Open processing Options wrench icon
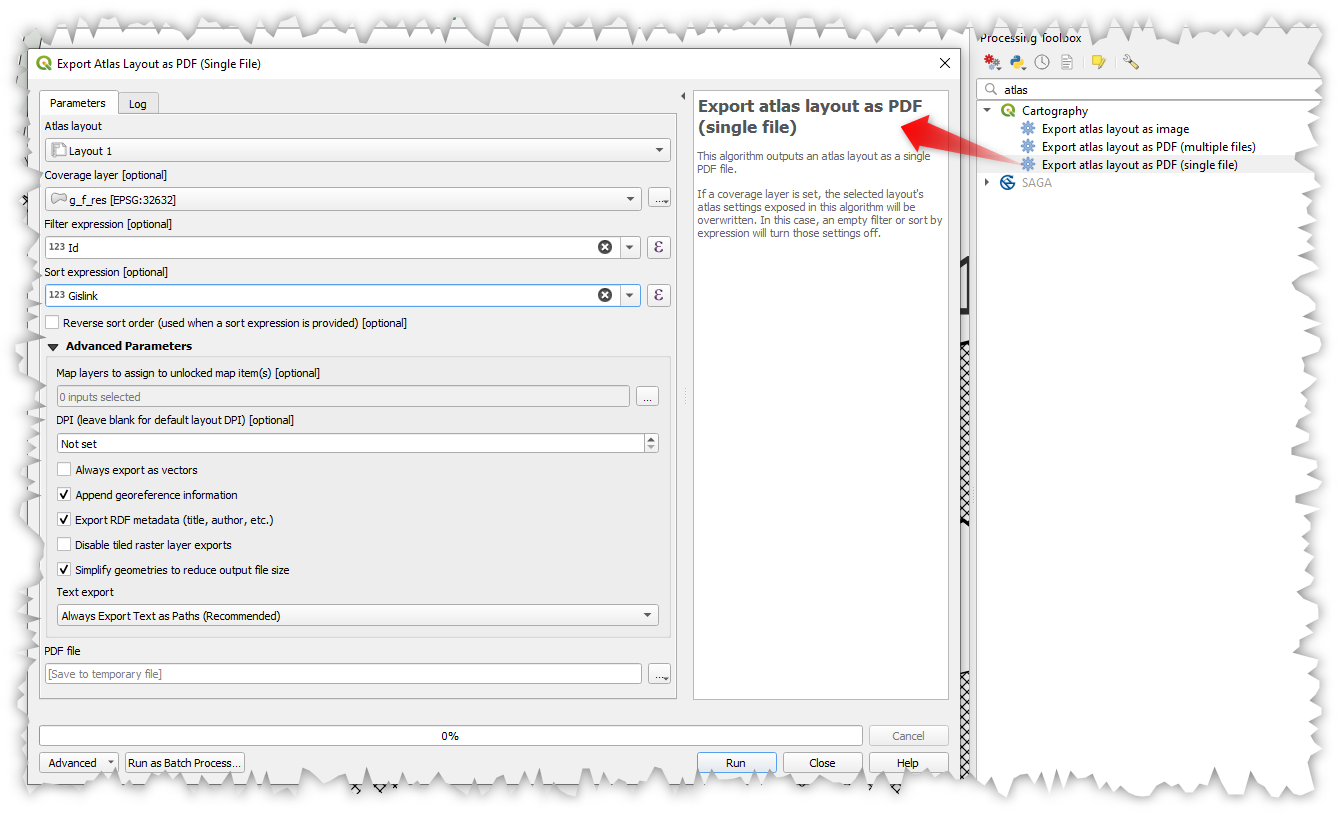The width and height of the screenshot is (1338, 813). (1131, 62)
